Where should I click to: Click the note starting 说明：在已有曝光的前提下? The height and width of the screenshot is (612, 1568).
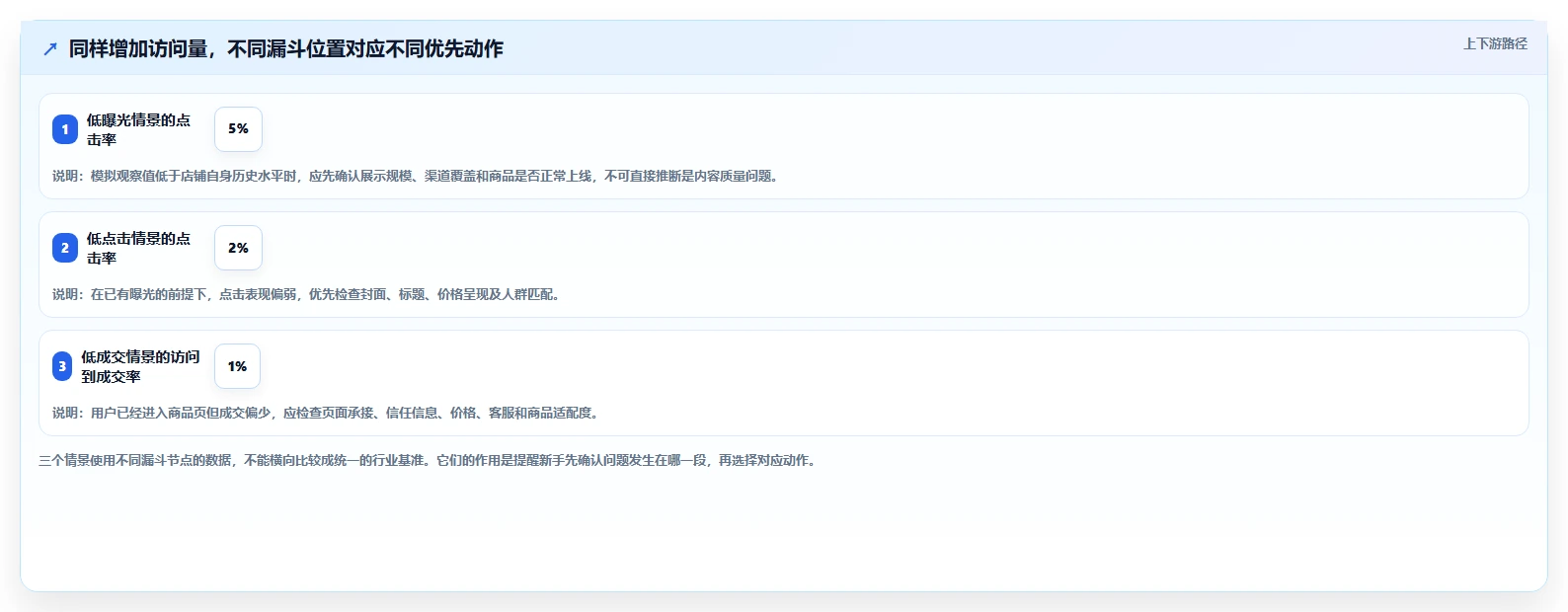308,294
